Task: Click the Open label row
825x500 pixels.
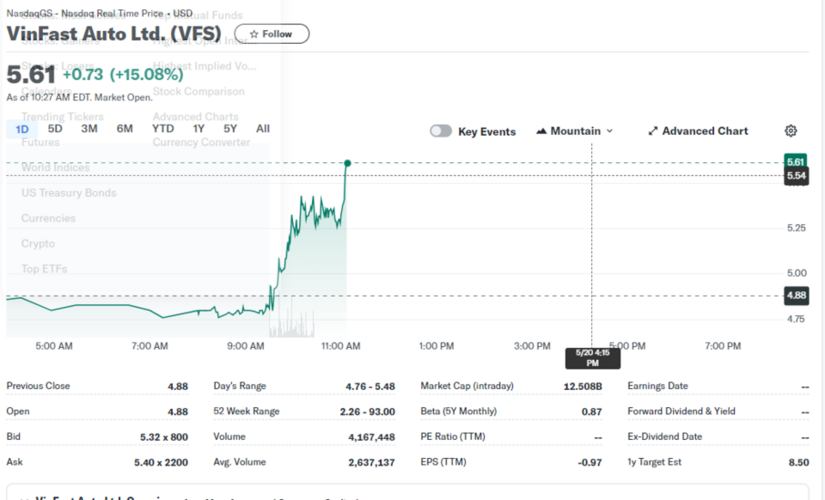Action: (97, 411)
